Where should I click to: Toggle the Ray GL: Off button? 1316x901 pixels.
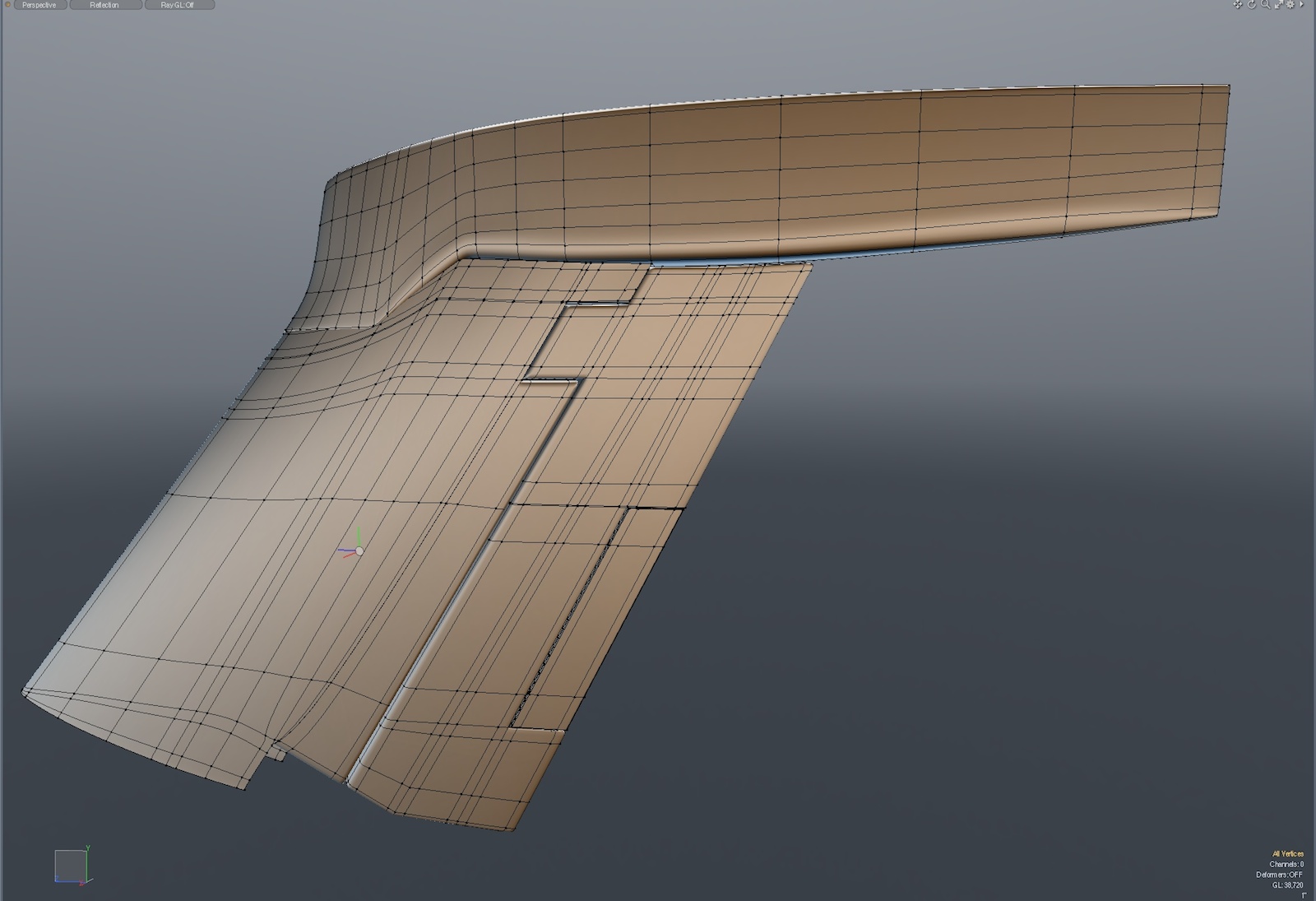click(178, 5)
